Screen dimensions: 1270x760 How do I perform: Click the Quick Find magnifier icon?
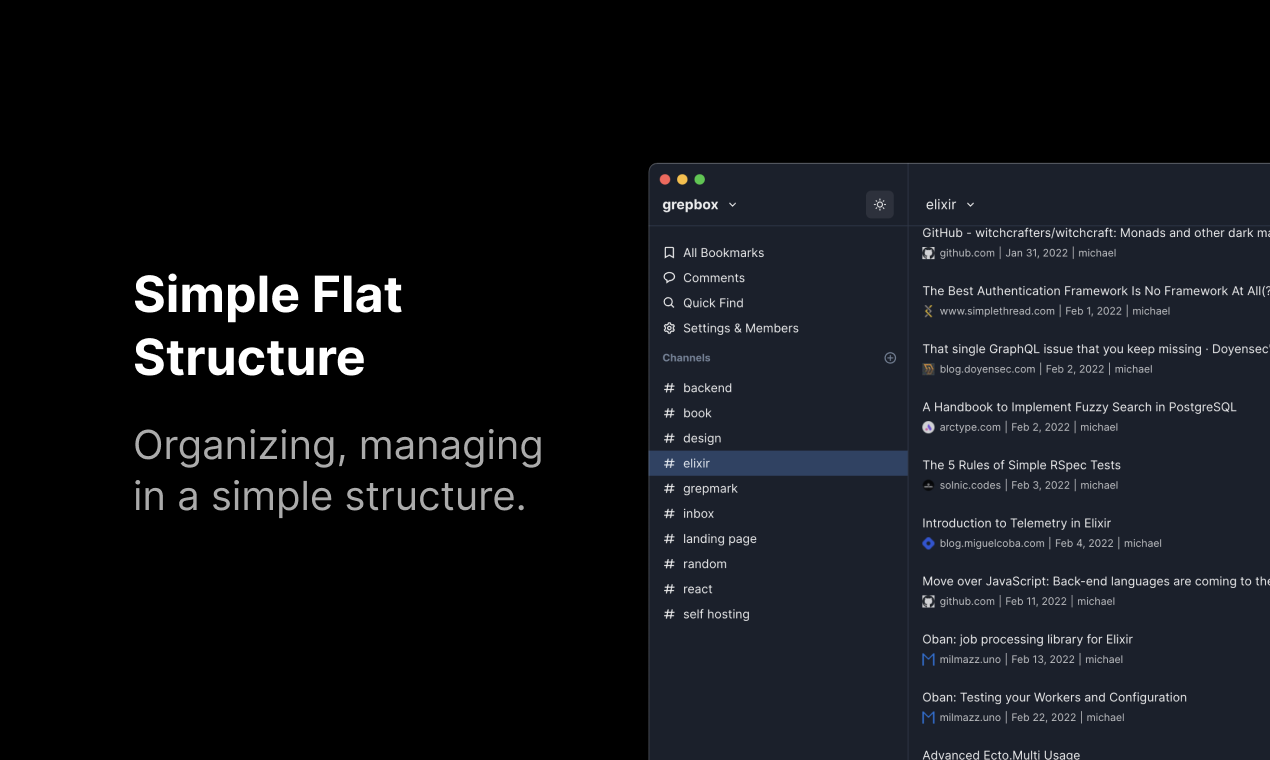tap(669, 303)
